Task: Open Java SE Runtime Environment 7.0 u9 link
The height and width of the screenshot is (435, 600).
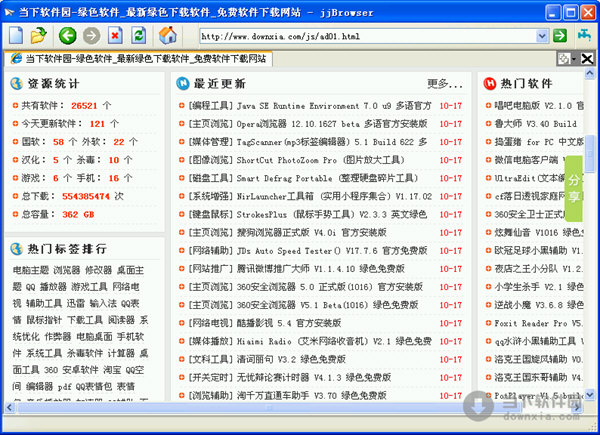Action: coord(334,106)
